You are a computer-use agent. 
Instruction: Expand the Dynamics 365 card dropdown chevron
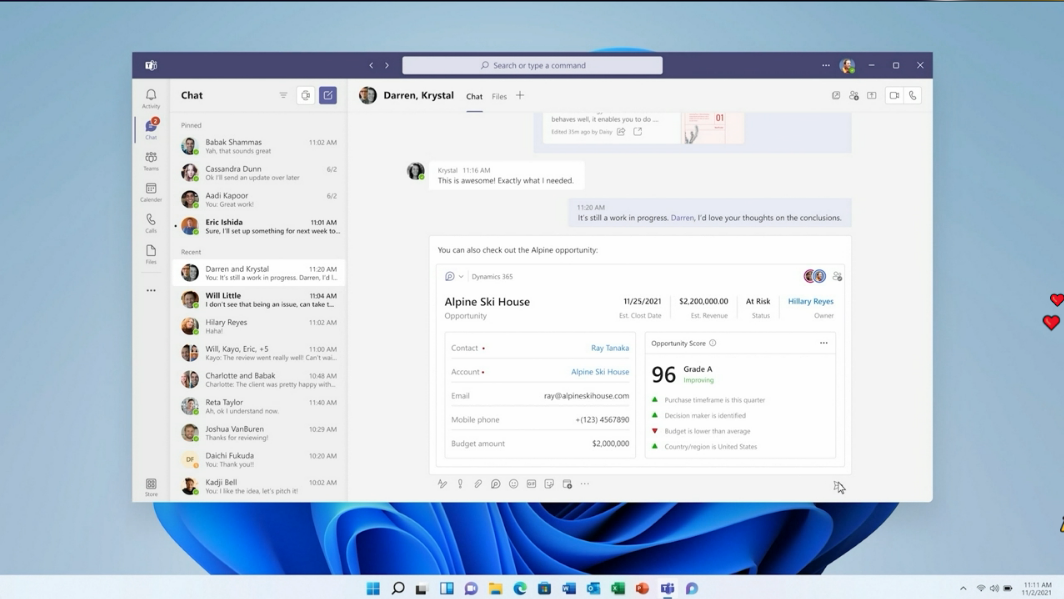461,277
